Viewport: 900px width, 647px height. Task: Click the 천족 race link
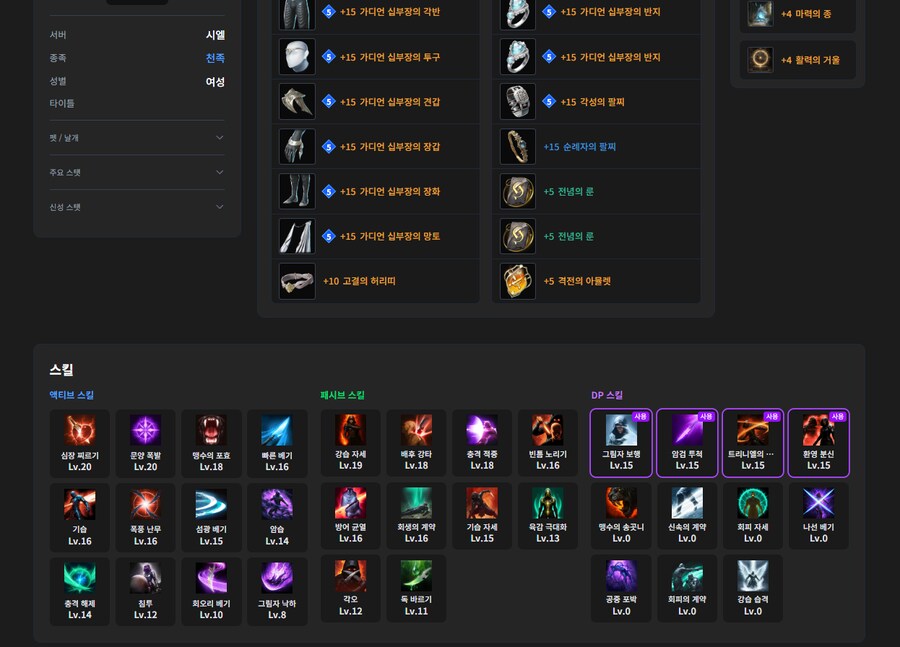[x=215, y=58]
